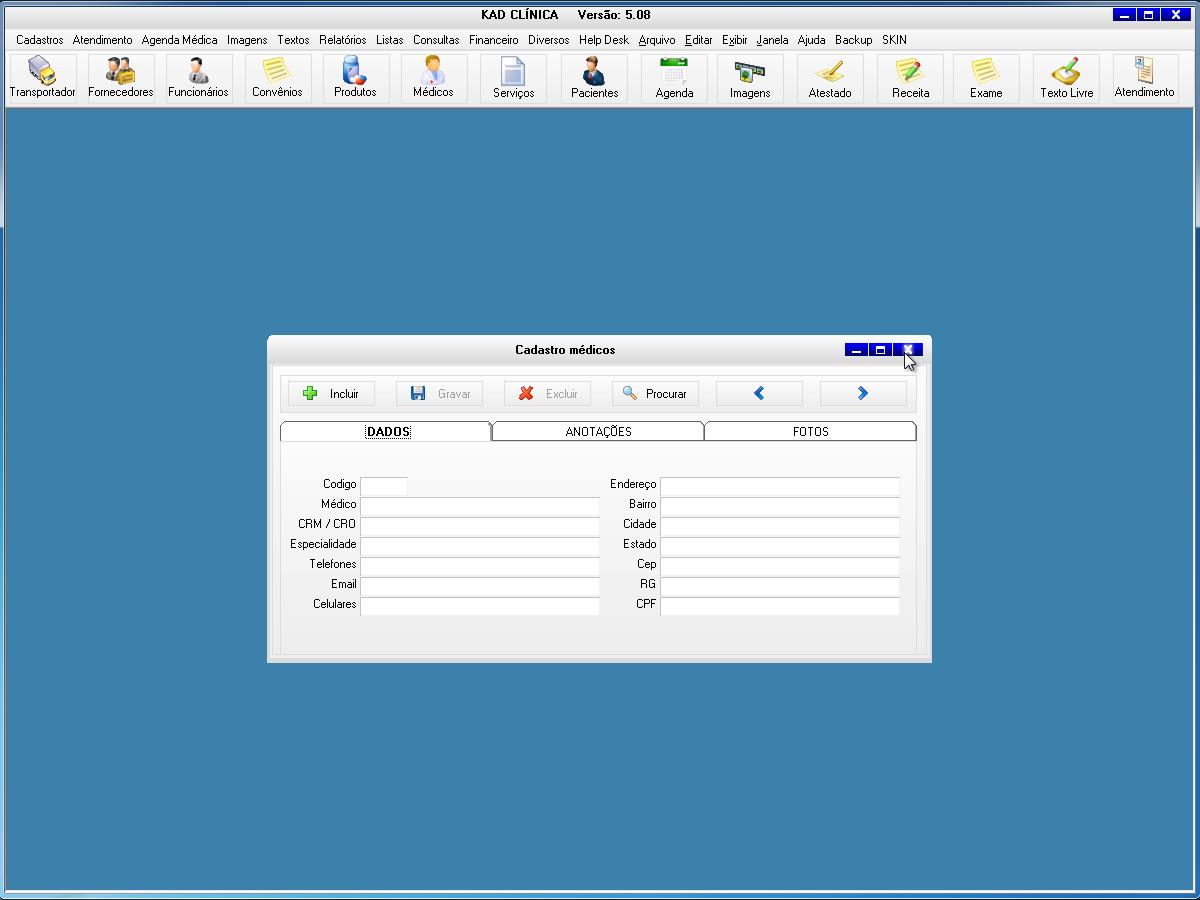Open the Financeiro menu
Viewport: 1200px width, 900px height.
pyautogui.click(x=493, y=40)
